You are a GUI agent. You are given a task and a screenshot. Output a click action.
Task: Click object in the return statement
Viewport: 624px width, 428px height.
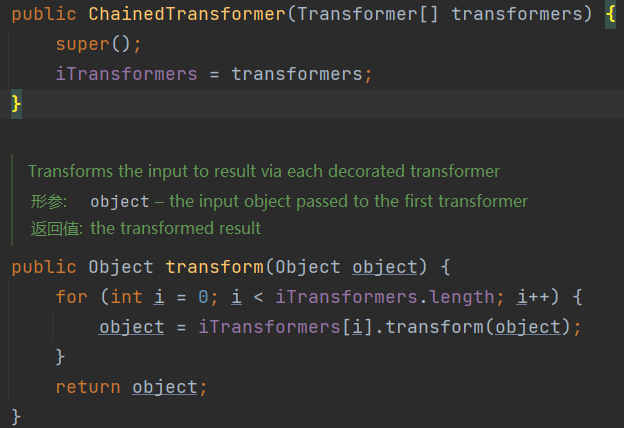tap(165, 386)
